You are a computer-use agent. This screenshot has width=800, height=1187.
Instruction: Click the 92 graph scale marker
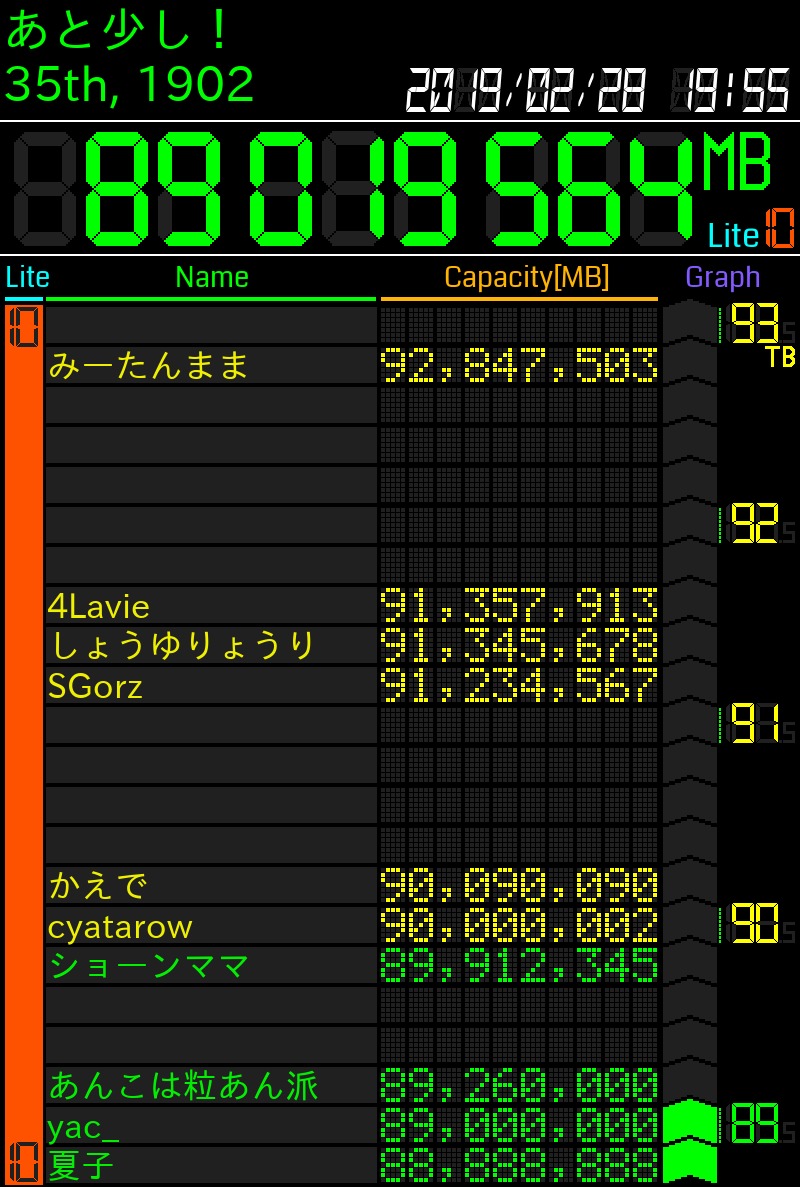coord(757,525)
